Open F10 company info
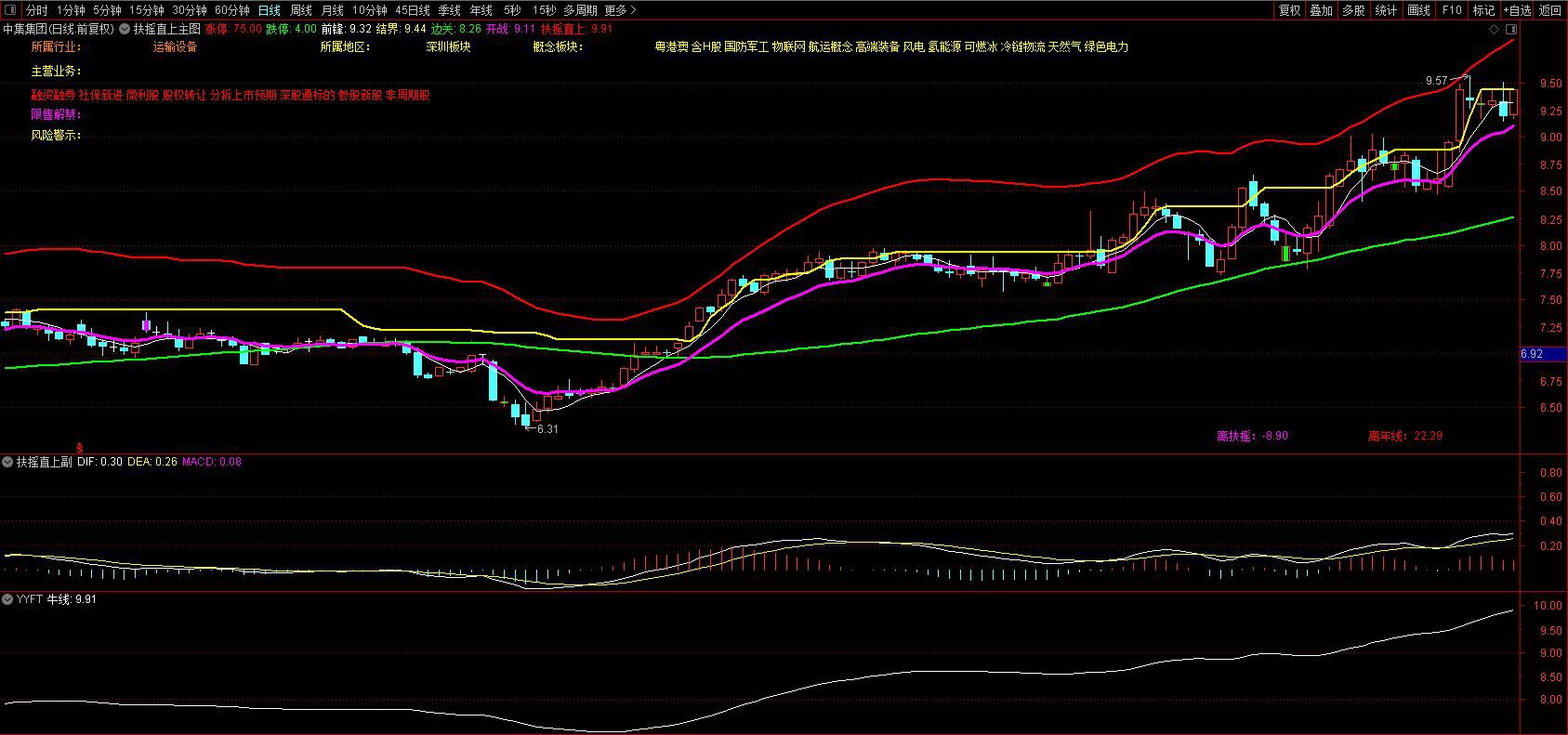1568x735 pixels. (1451, 10)
